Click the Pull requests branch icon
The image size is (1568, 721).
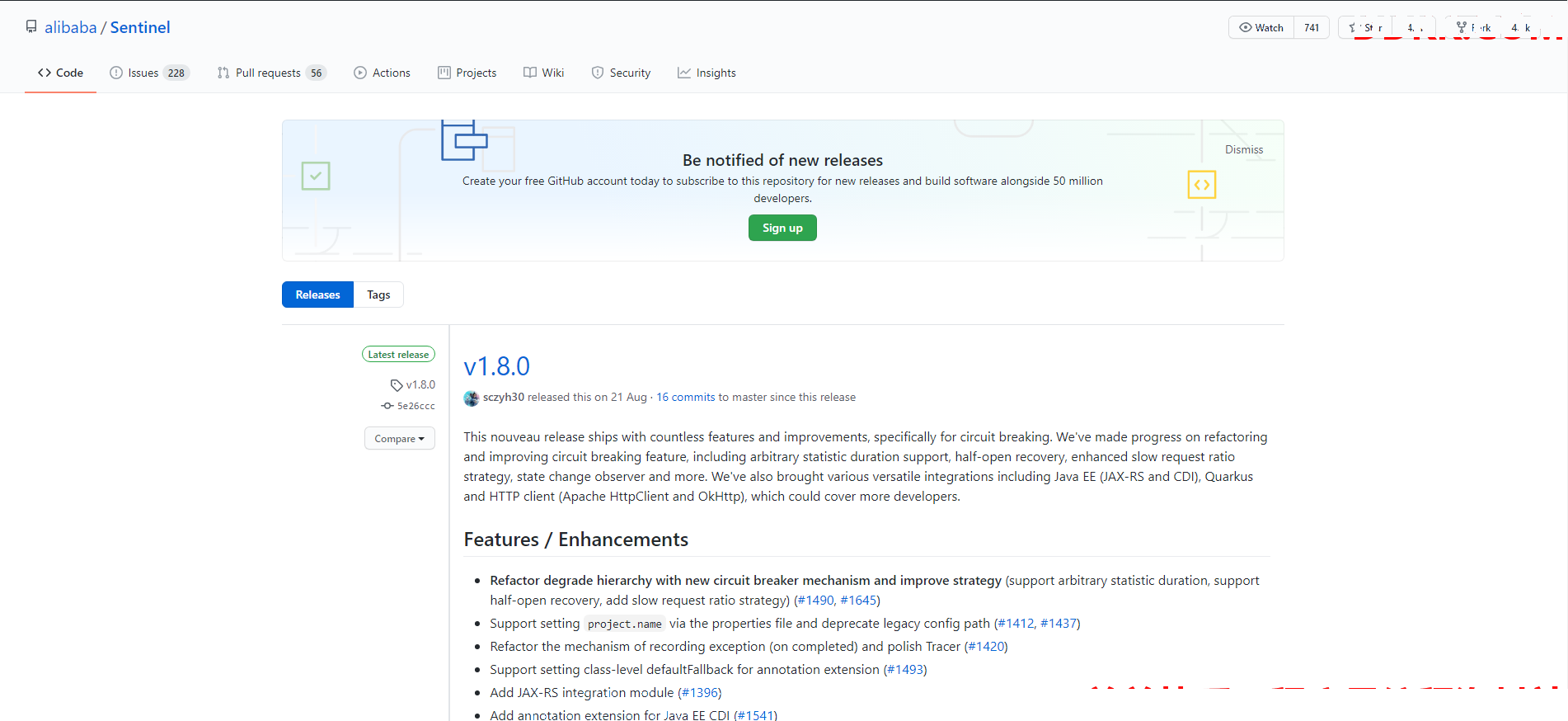click(x=223, y=73)
